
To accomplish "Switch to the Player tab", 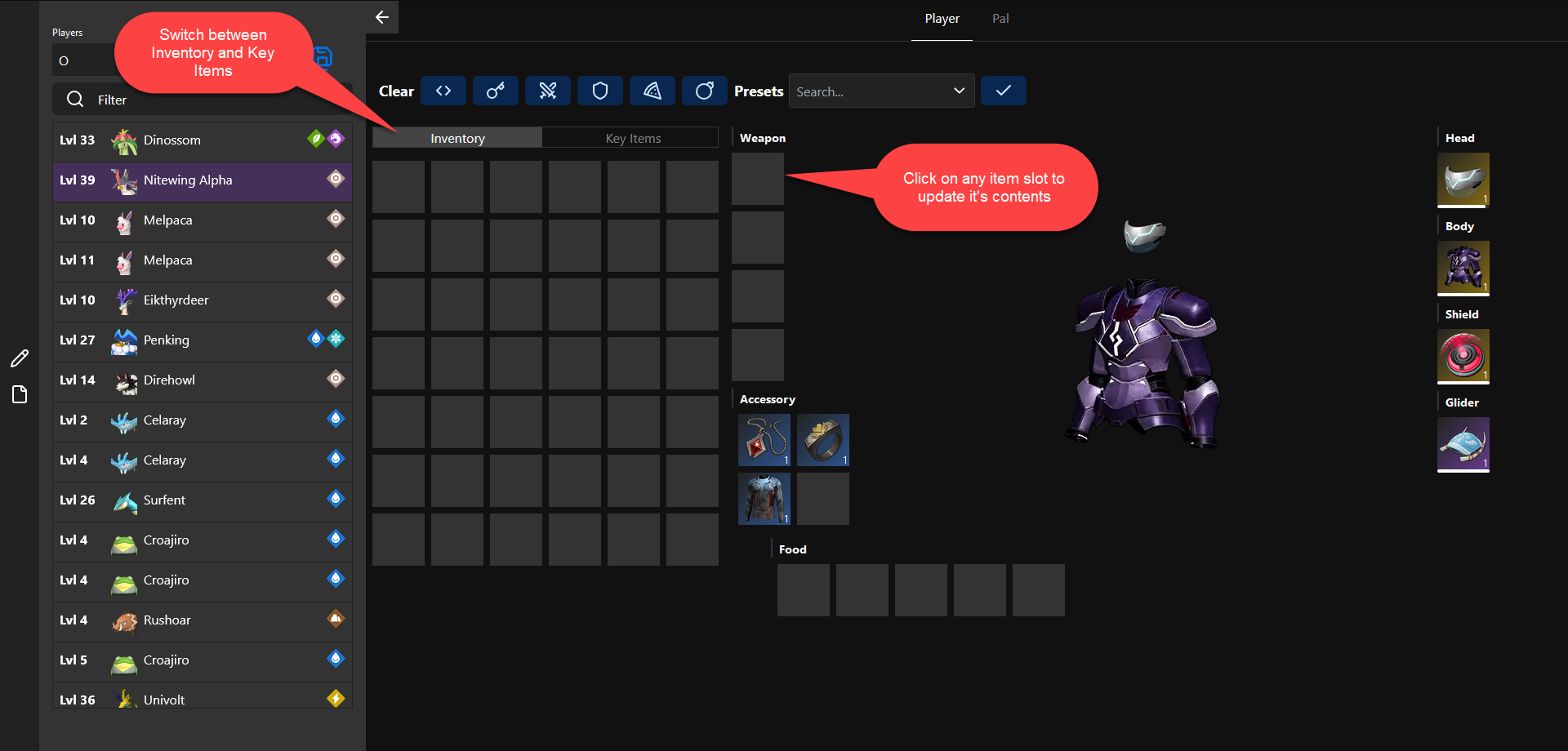I will (x=942, y=19).
